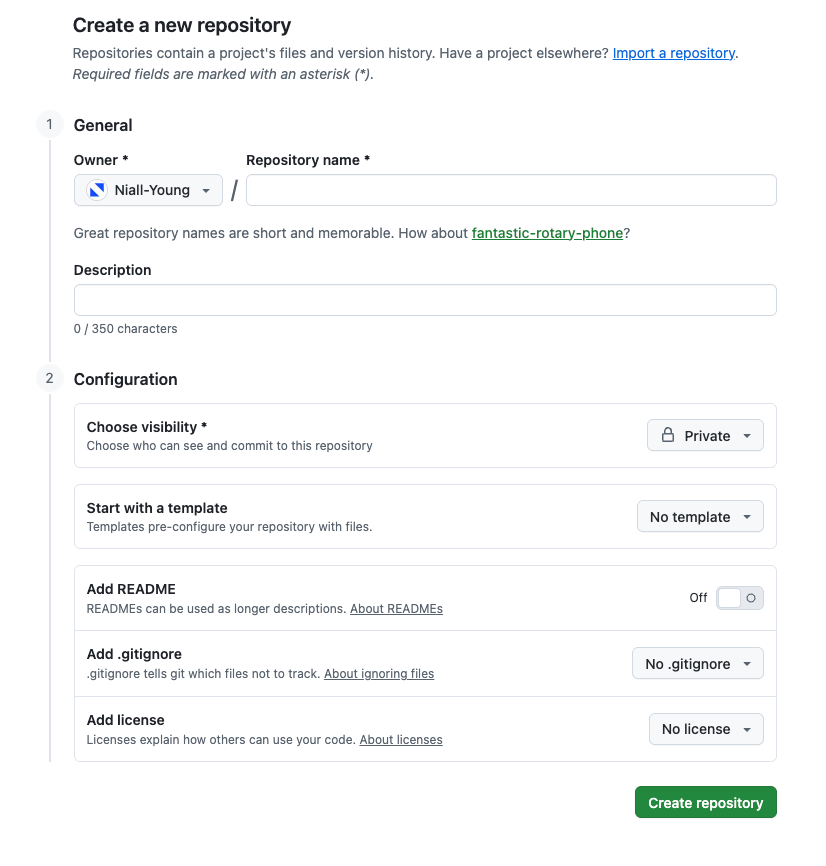Screen dimensions: 826x866
Task: Click the step 2 Configuration circle marker
Action: tap(50, 378)
